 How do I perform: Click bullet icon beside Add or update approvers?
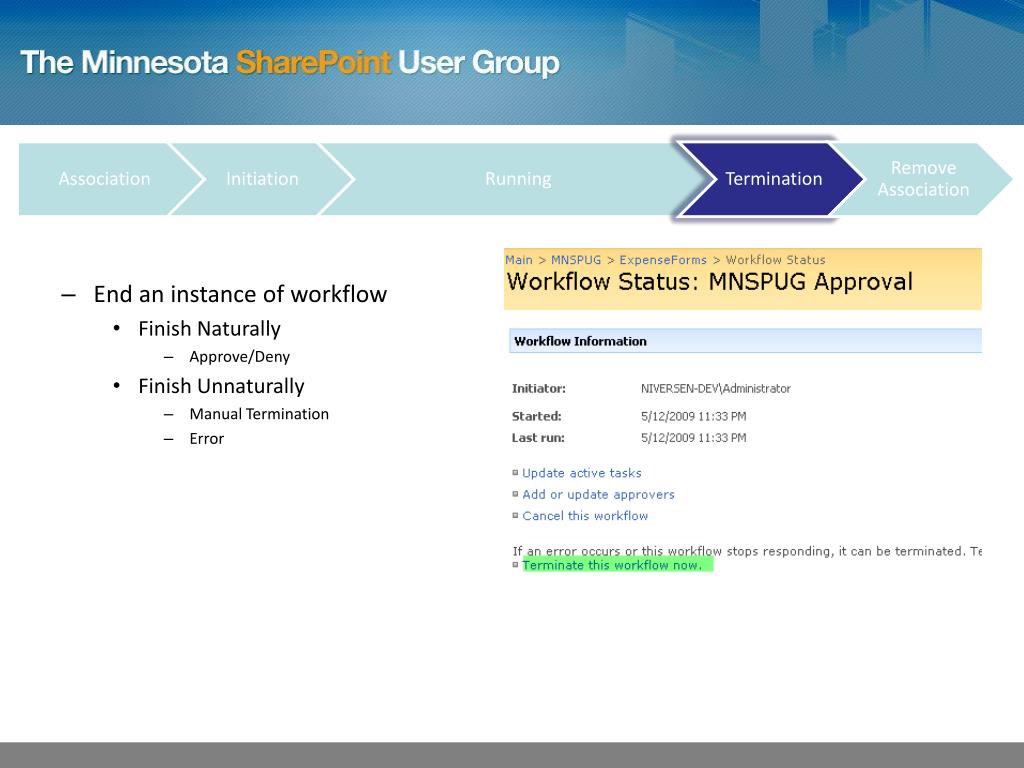[x=515, y=494]
